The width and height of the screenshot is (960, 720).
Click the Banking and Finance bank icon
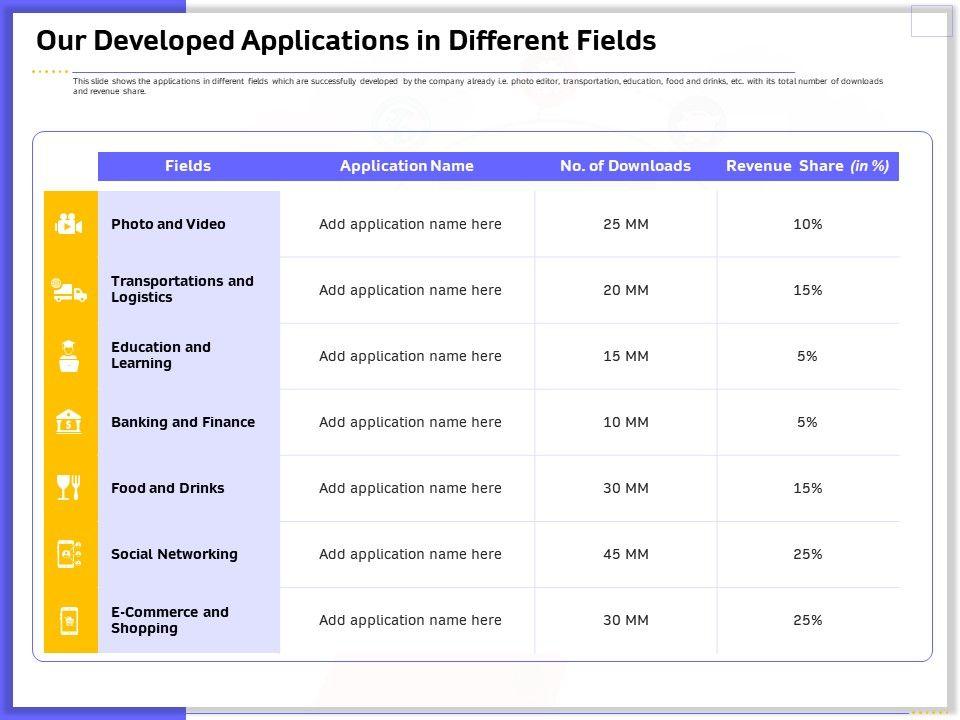click(68, 422)
